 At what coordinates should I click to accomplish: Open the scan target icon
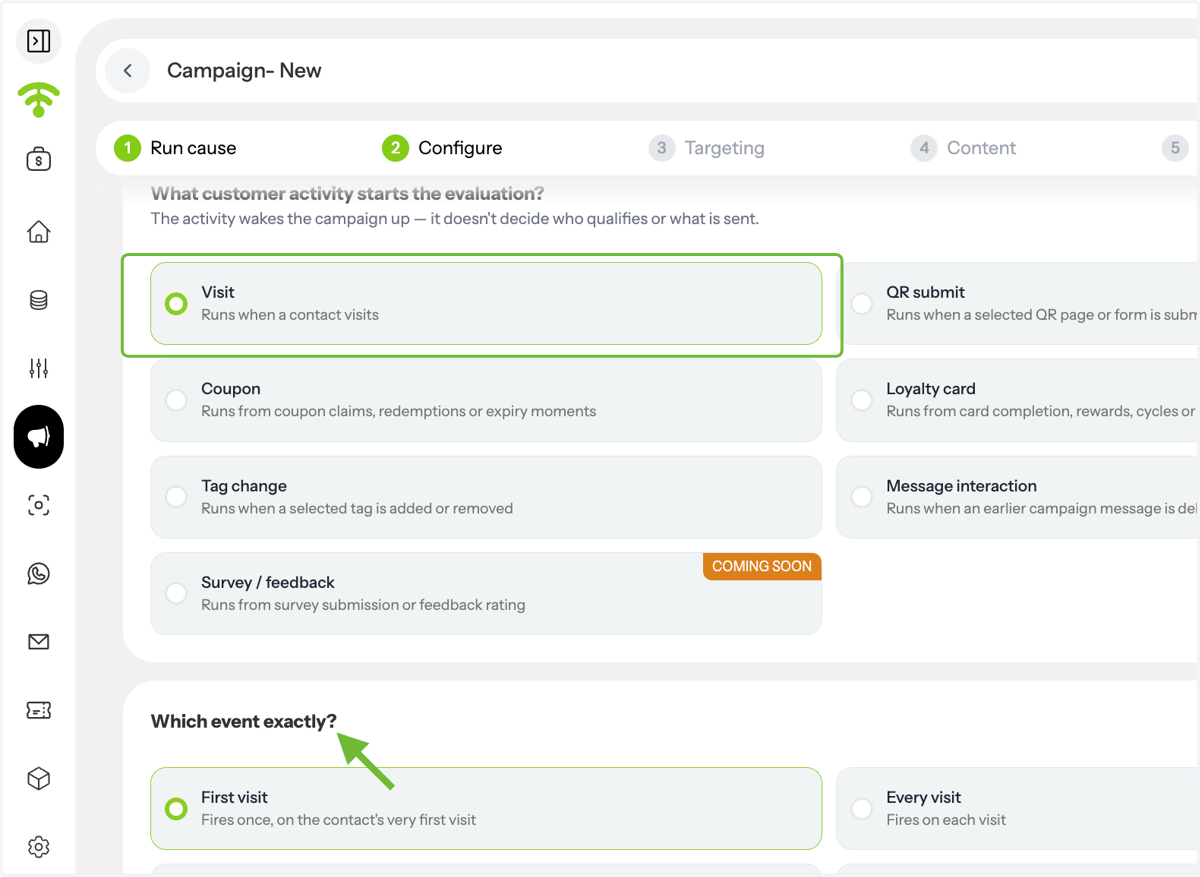pyautogui.click(x=39, y=505)
